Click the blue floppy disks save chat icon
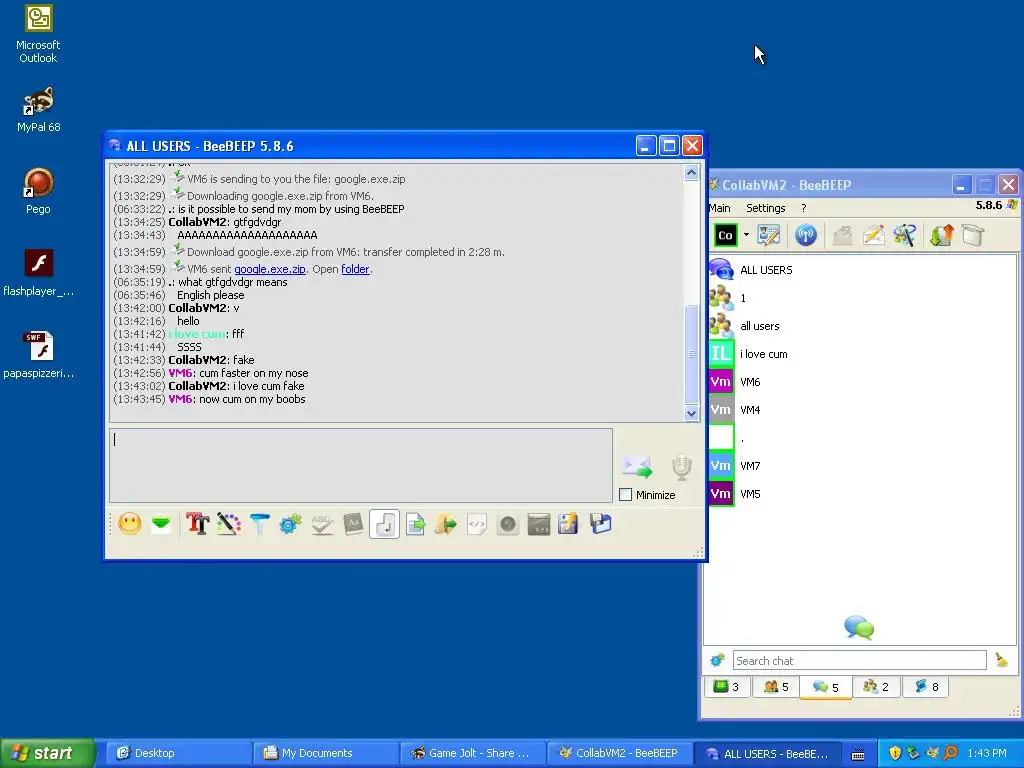Screen dimensions: 1024x768 pyautogui.click(x=600, y=524)
